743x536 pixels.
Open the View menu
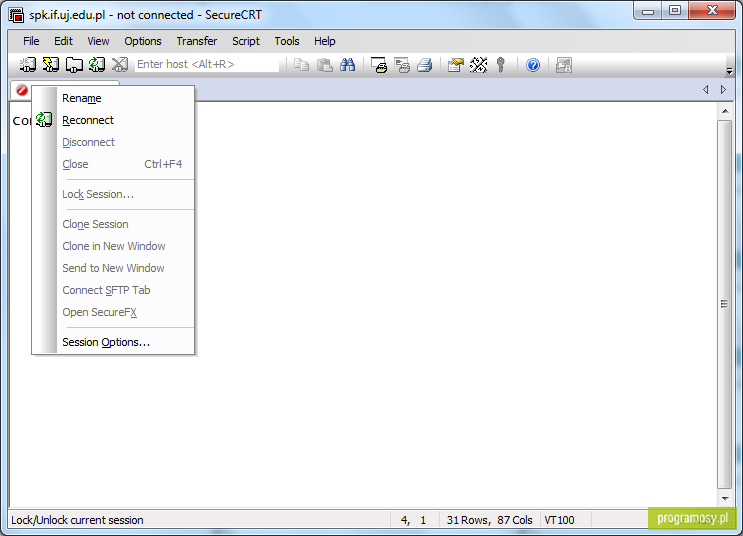tap(98, 41)
